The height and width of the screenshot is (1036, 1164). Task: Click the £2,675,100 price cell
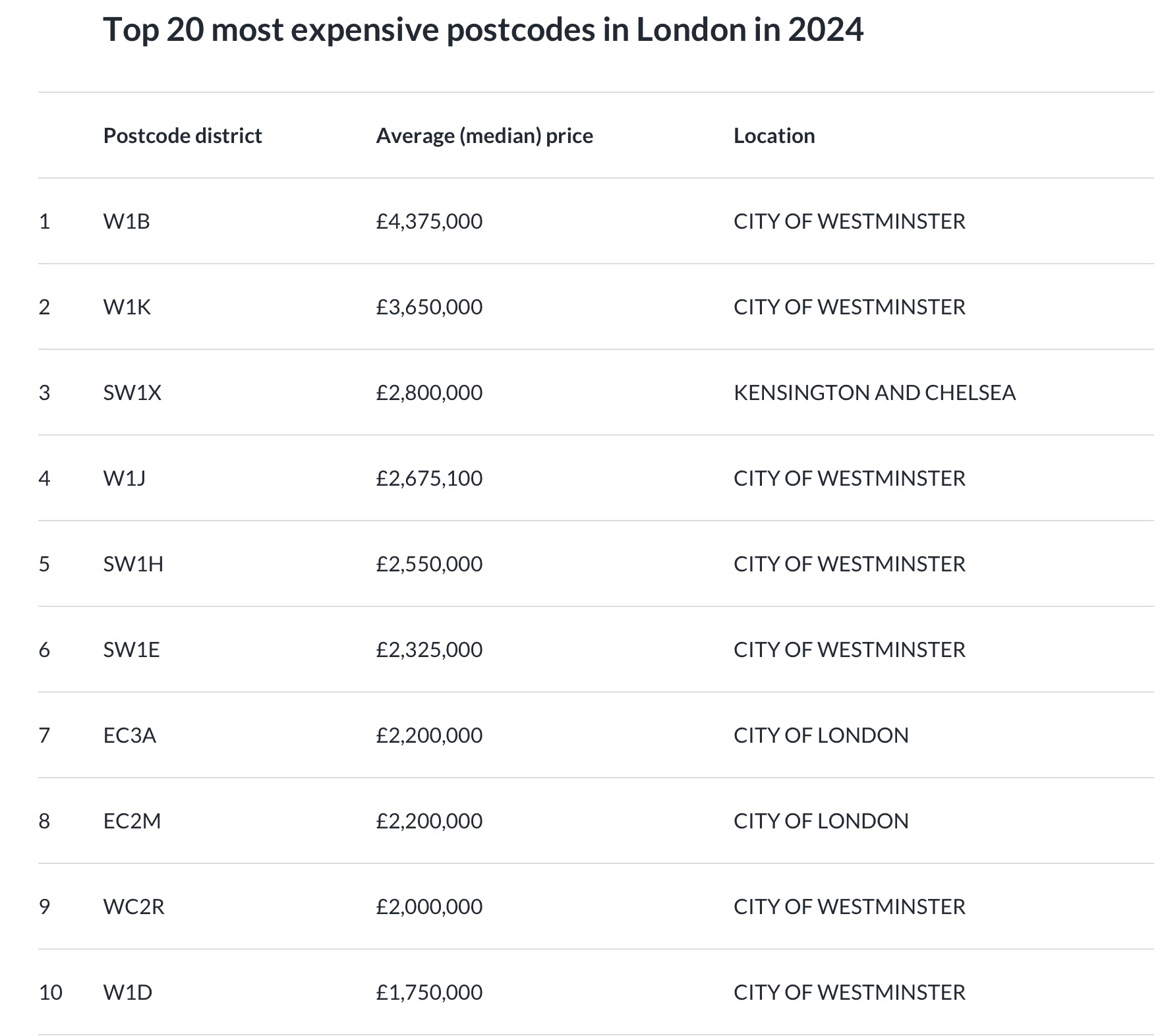point(429,478)
